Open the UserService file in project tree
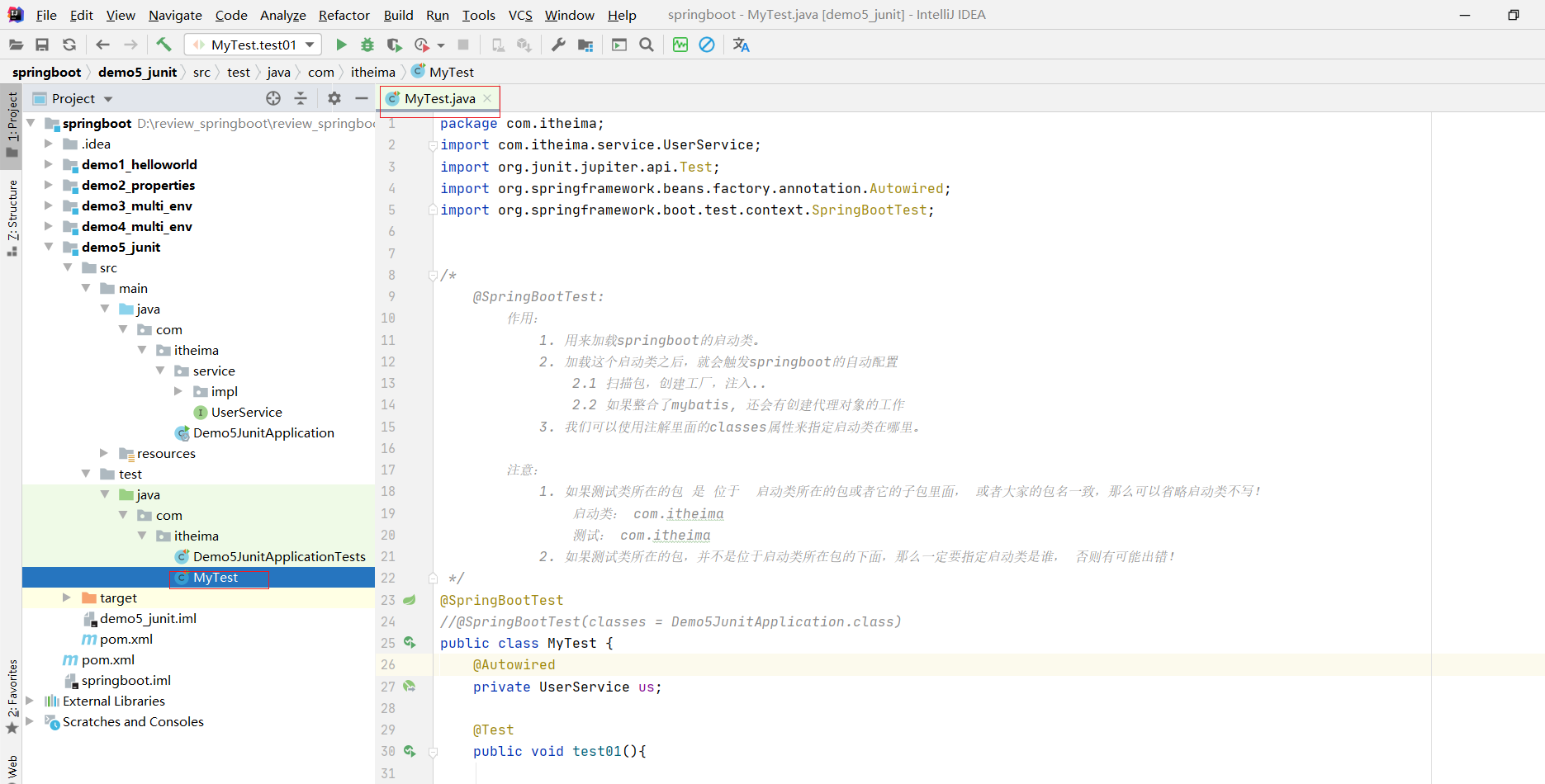1545x784 pixels. 246,412
